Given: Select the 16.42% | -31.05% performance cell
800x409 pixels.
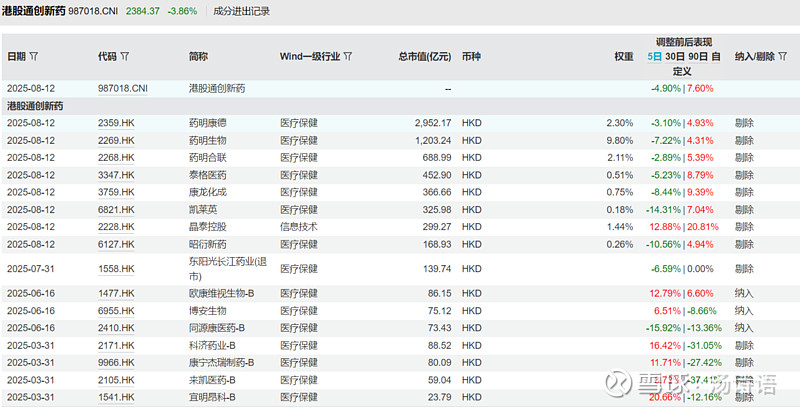Looking at the screenshot, I should pos(685,346).
